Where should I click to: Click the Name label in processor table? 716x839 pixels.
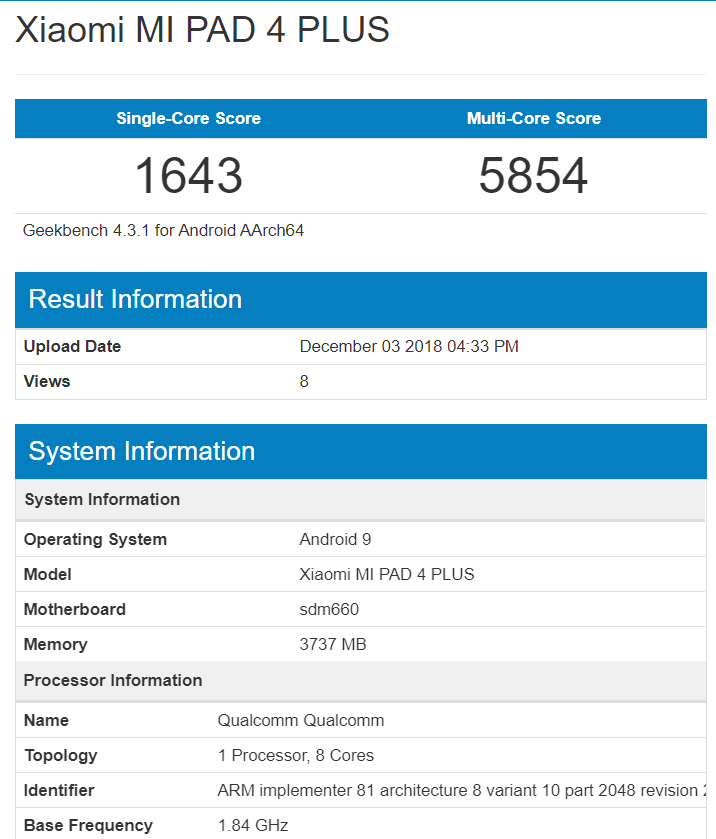click(x=47, y=721)
